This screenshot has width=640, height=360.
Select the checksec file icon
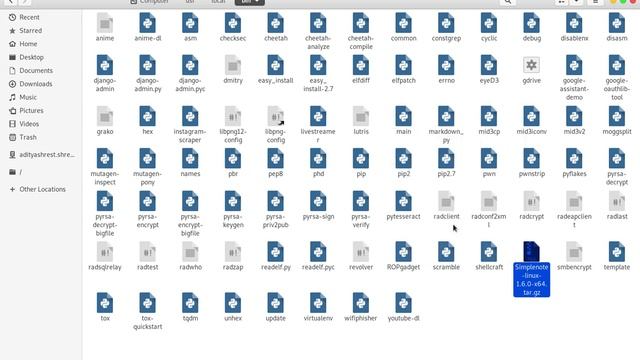coord(233,23)
